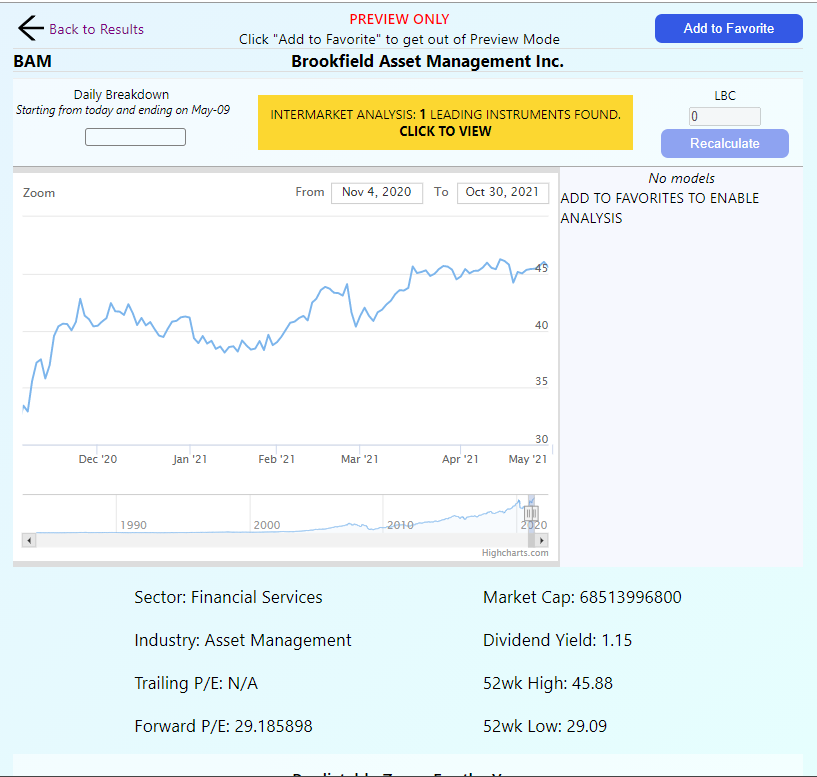Click the LBC label
Viewport: 817px width, 777px height.
tap(724, 96)
